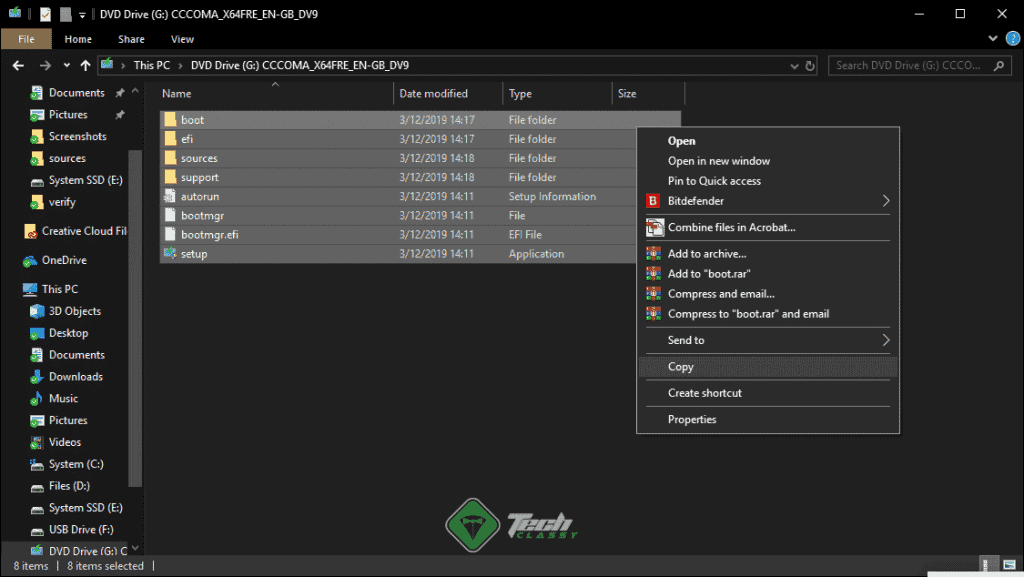Select Copy from the context menu
Image resolution: width=1024 pixels, height=577 pixels.
point(680,367)
